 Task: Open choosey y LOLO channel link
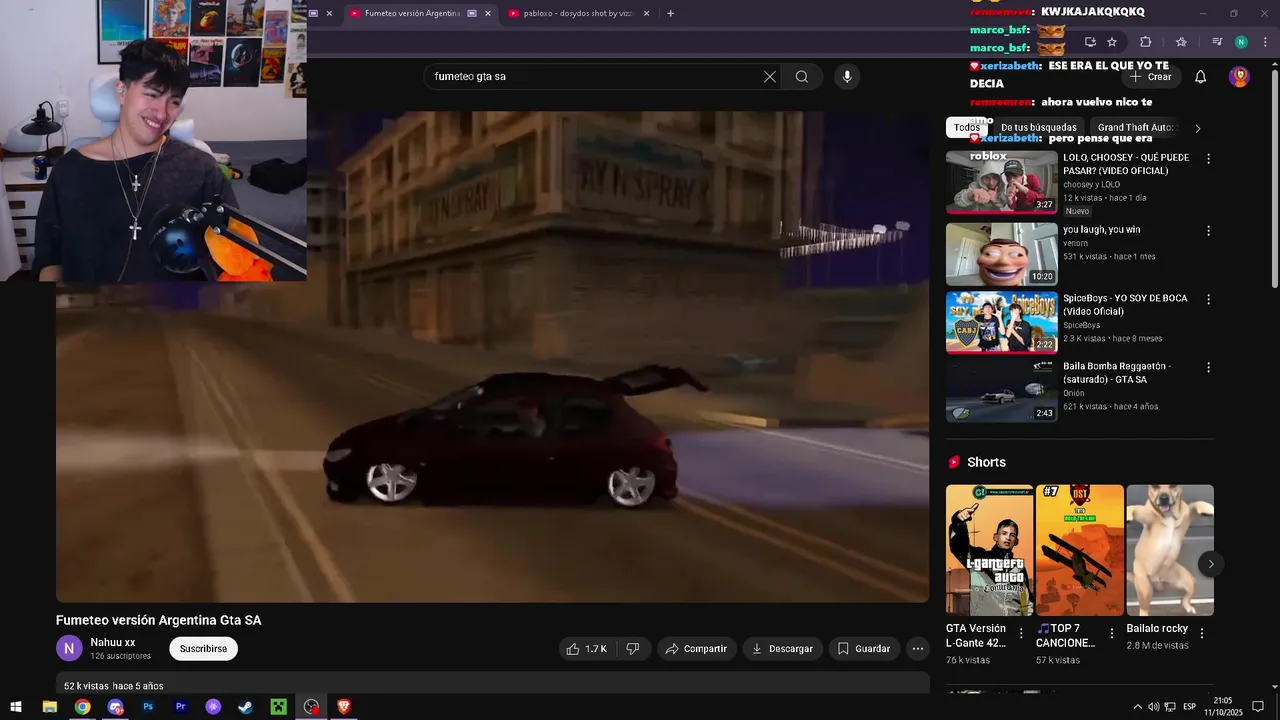[1092, 185]
